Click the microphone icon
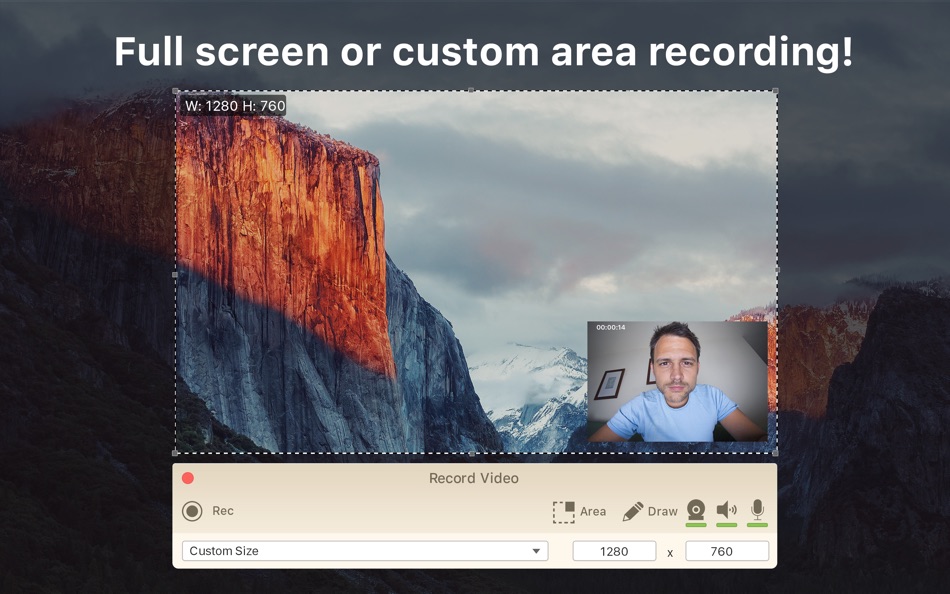The height and width of the screenshot is (594, 950). (x=756, y=510)
